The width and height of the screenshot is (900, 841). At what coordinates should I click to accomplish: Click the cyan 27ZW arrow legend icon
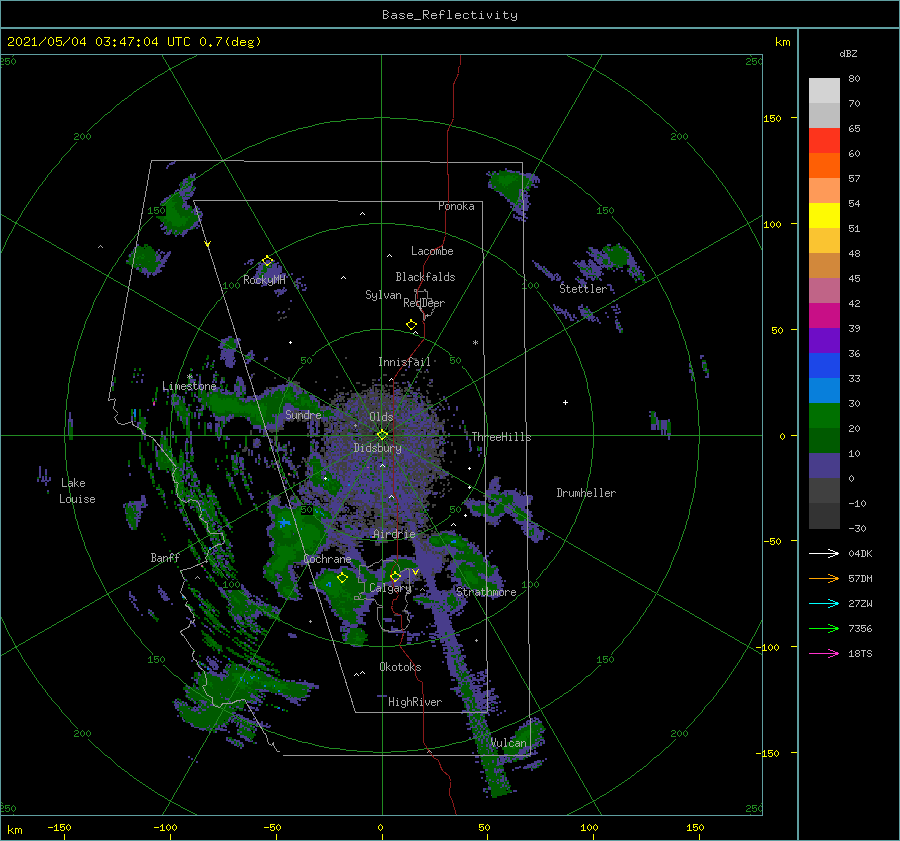coord(824,603)
